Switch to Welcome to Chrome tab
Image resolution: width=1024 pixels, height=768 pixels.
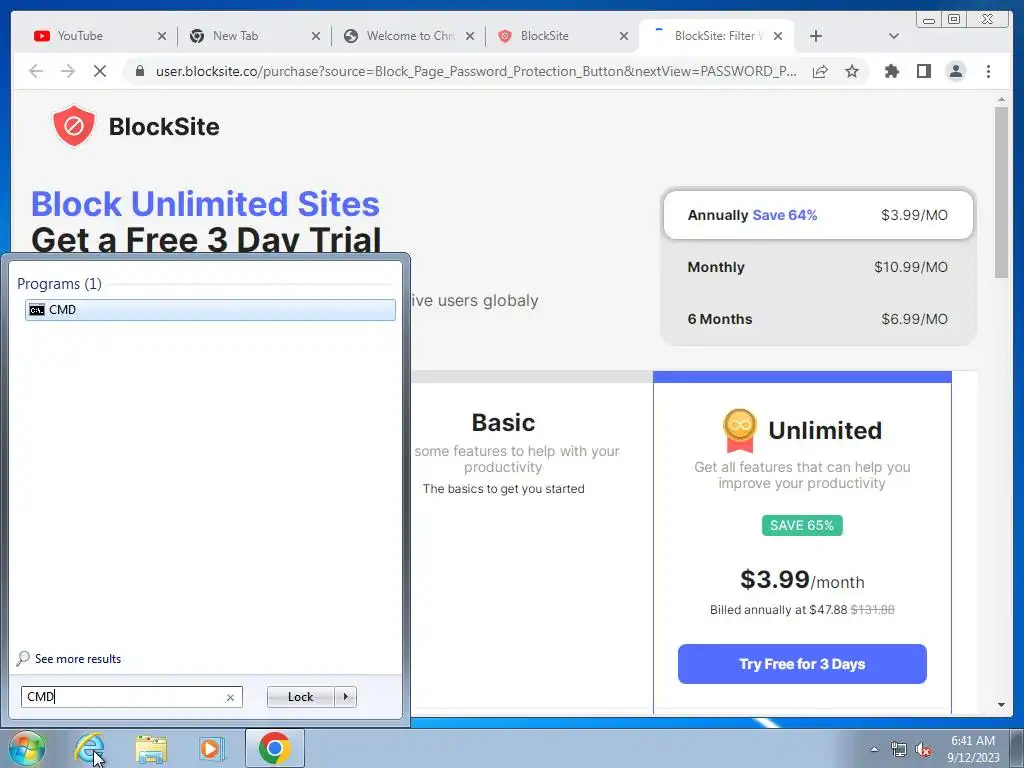pyautogui.click(x=410, y=36)
